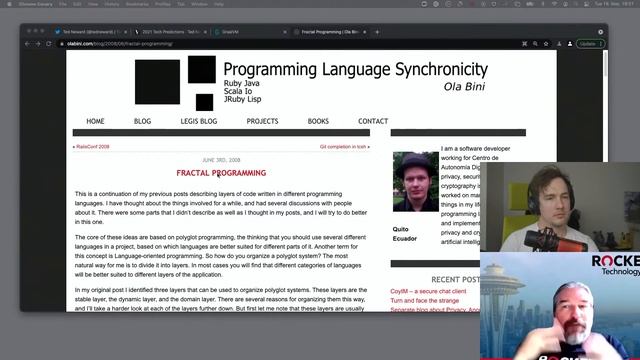Close the Fractal Programming tab
The height and width of the screenshot is (360, 640).
pos(364,32)
